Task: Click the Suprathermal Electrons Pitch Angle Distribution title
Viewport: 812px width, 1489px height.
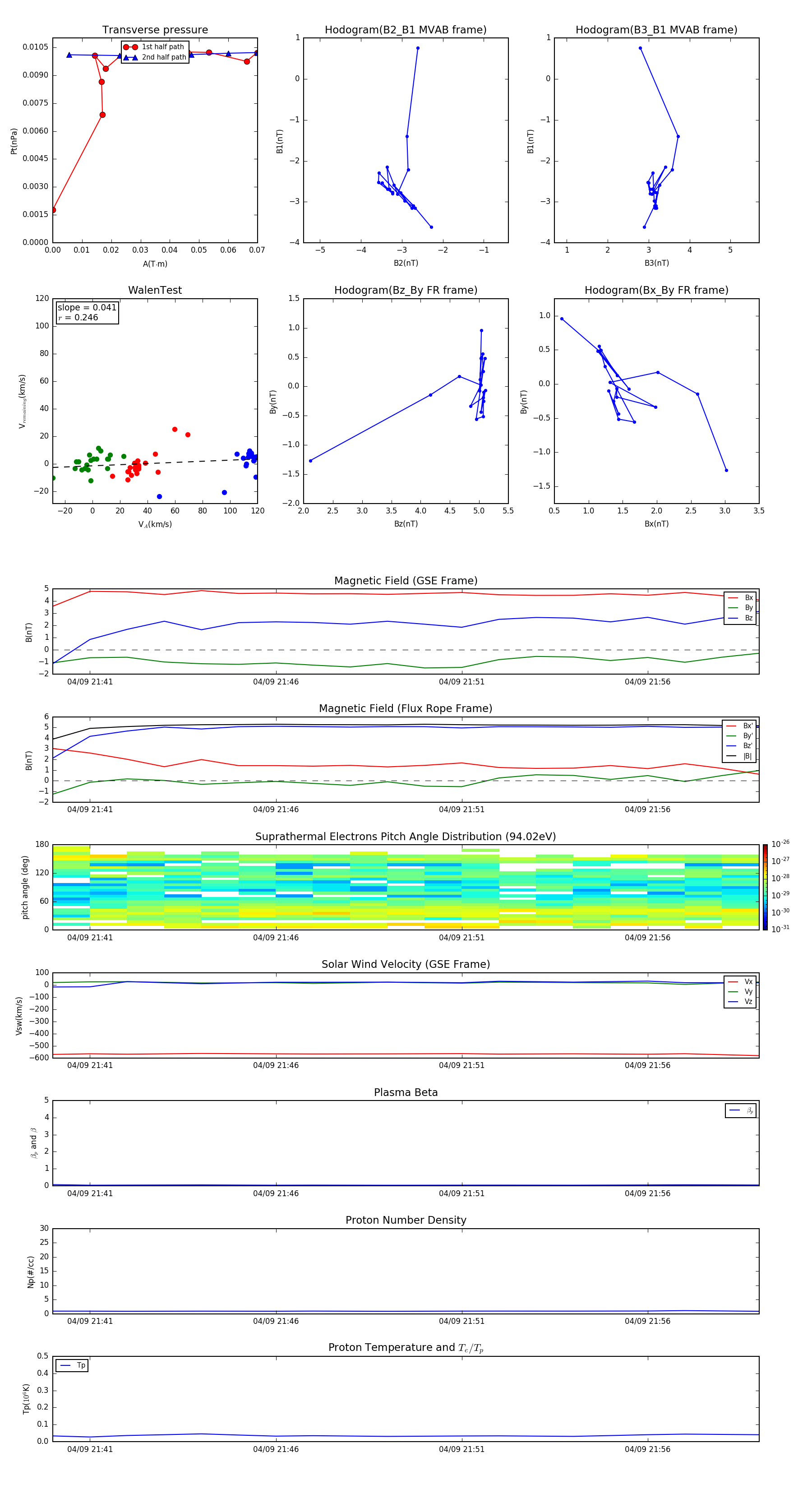Action: pyautogui.click(x=406, y=837)
